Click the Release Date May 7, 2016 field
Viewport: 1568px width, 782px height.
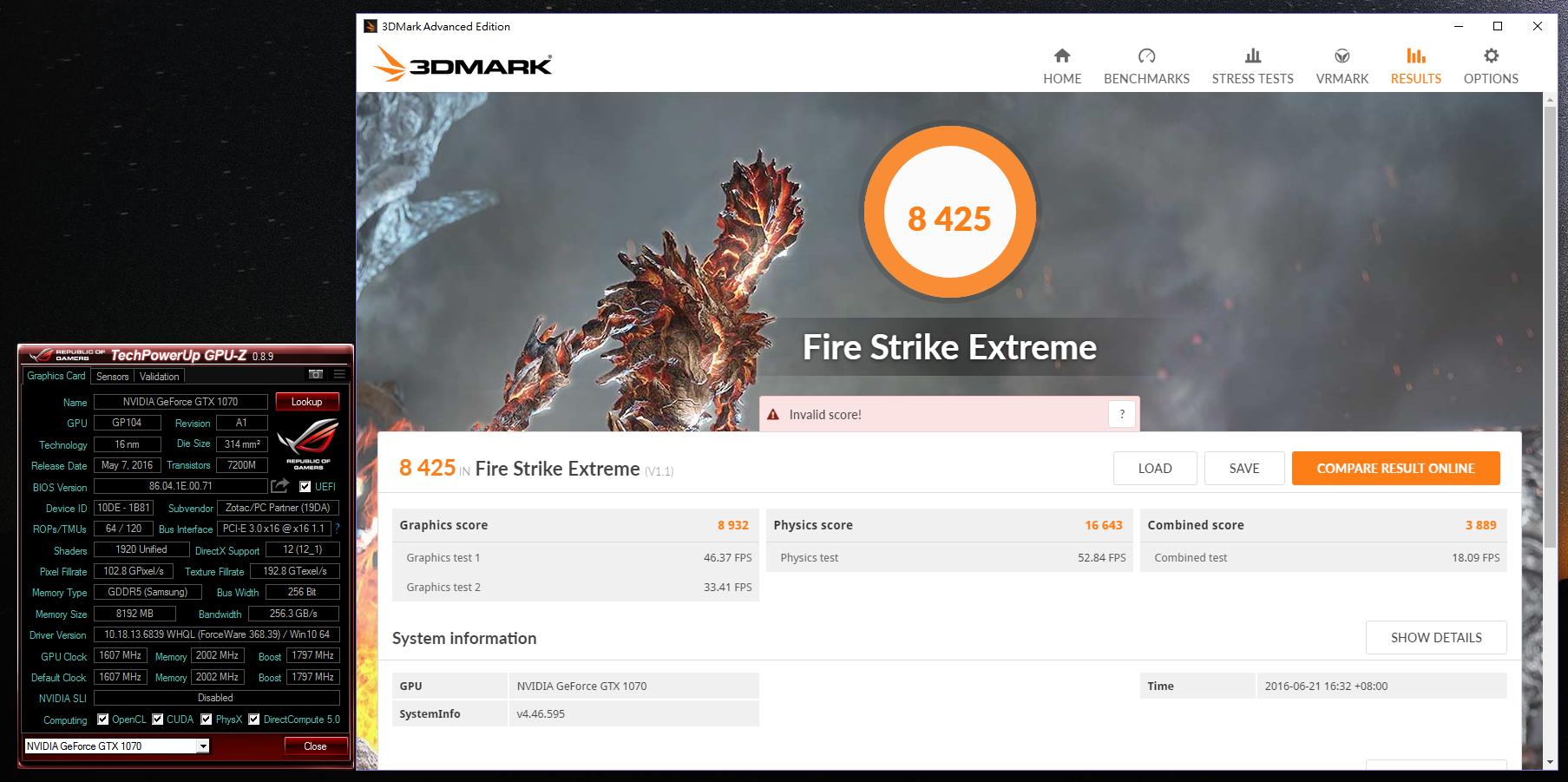click(x=127, y=465)
